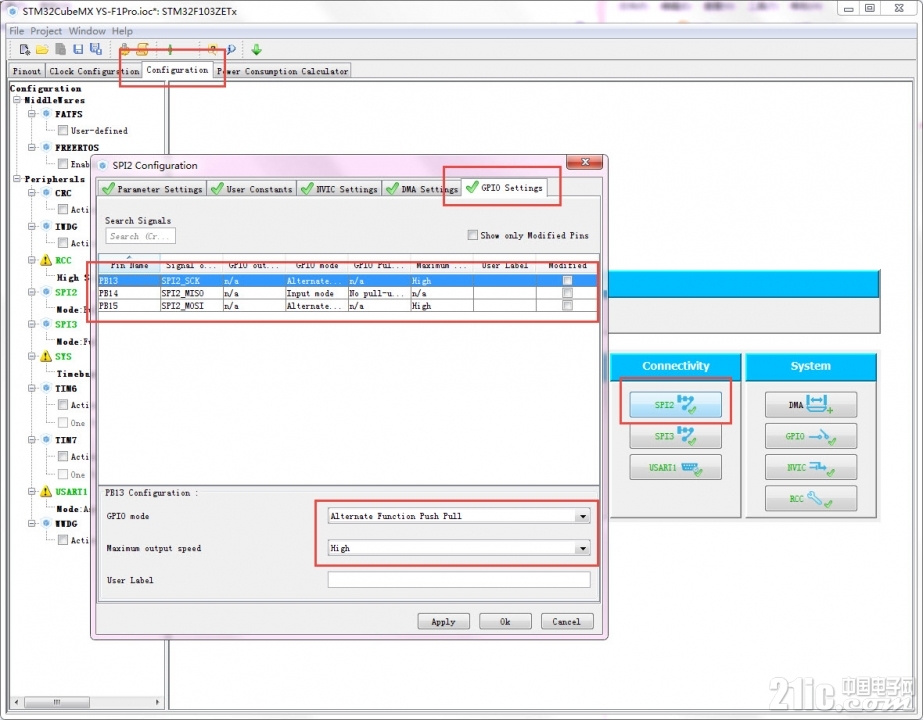Viewport: 923px width, 720px height.
Task: Switch to Power Consumption Calculator tab
Action: click(283, 71)
